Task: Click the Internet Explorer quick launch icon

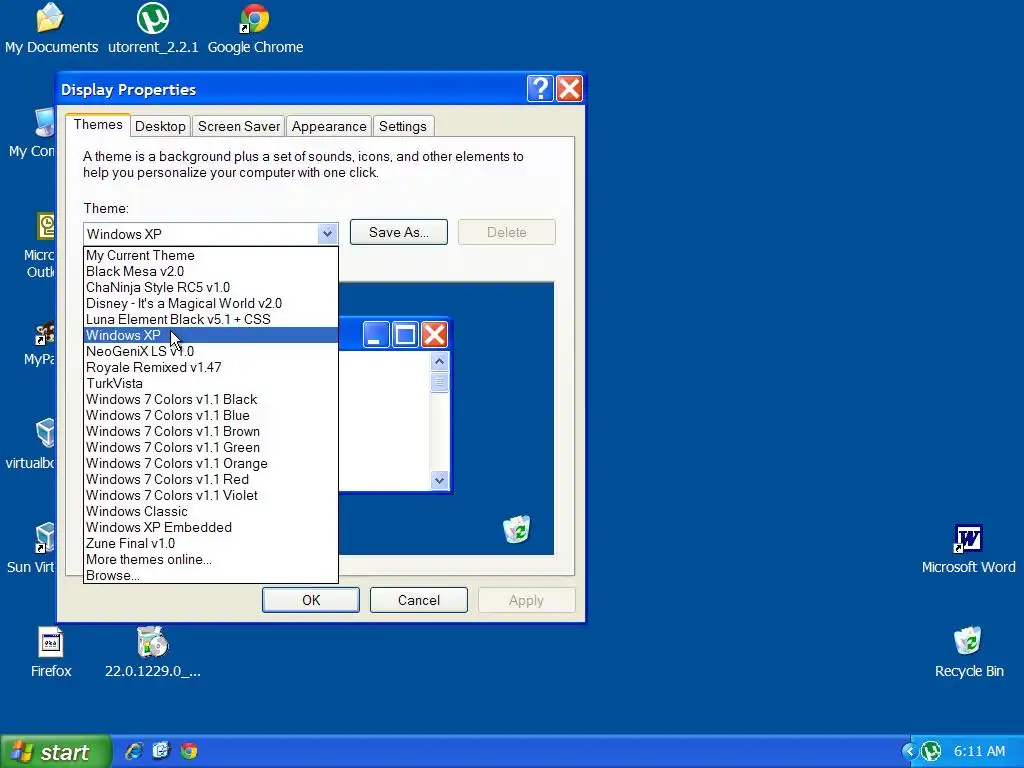Action: (x=134, y=751)
